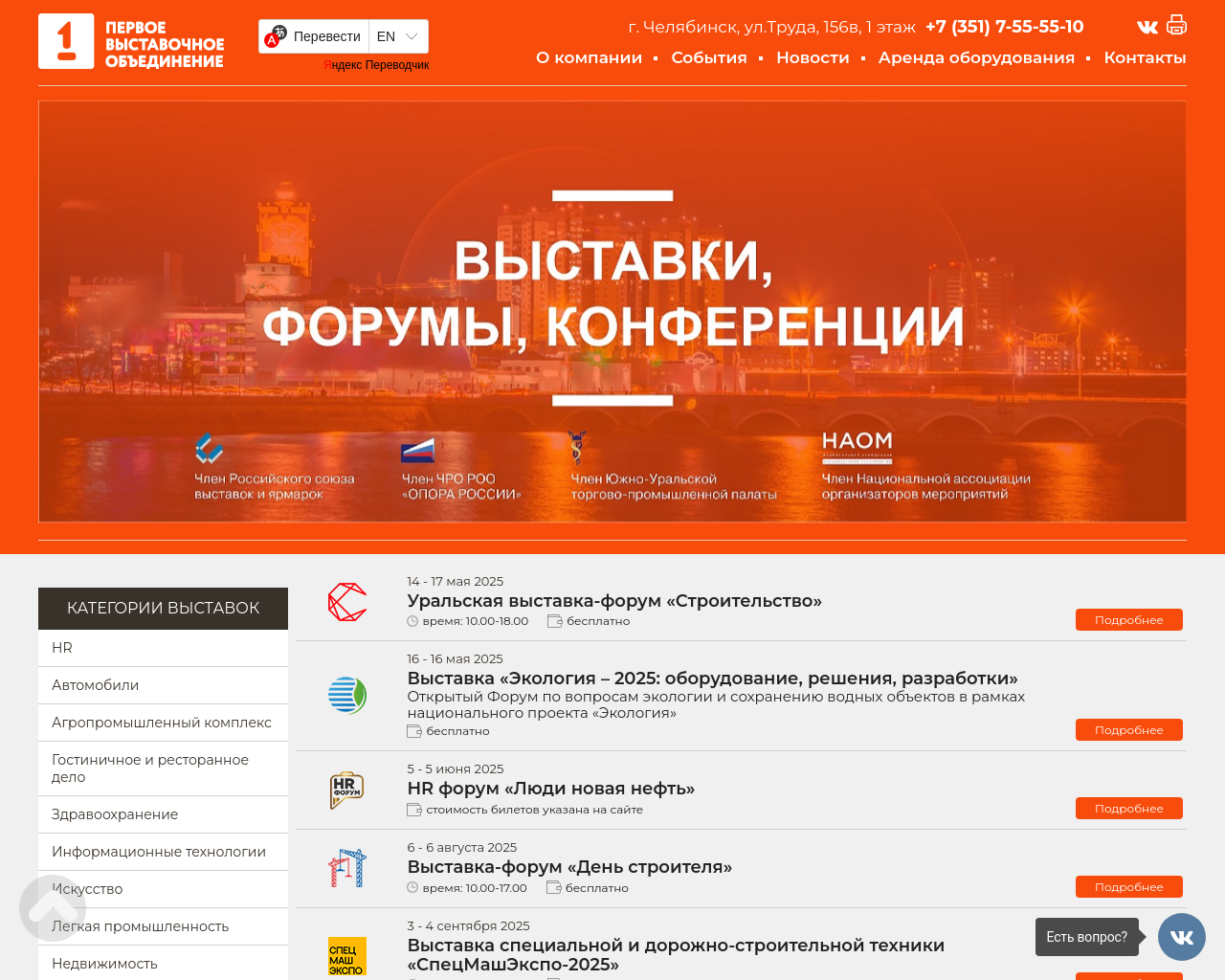
Task: Click Подробнее for HR форум
Action: coord(1129,809)
